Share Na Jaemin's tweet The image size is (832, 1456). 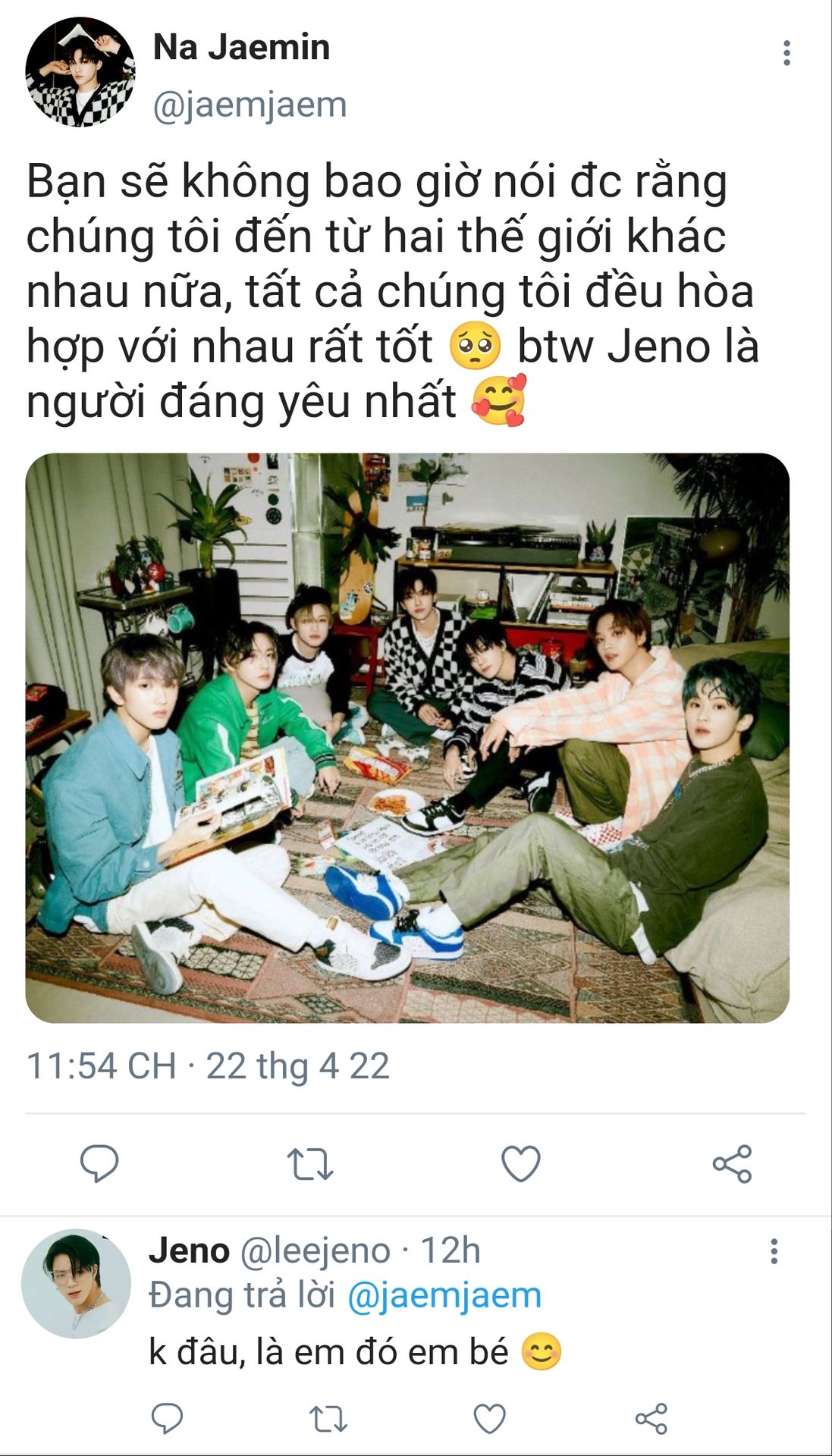[732, 1164]
